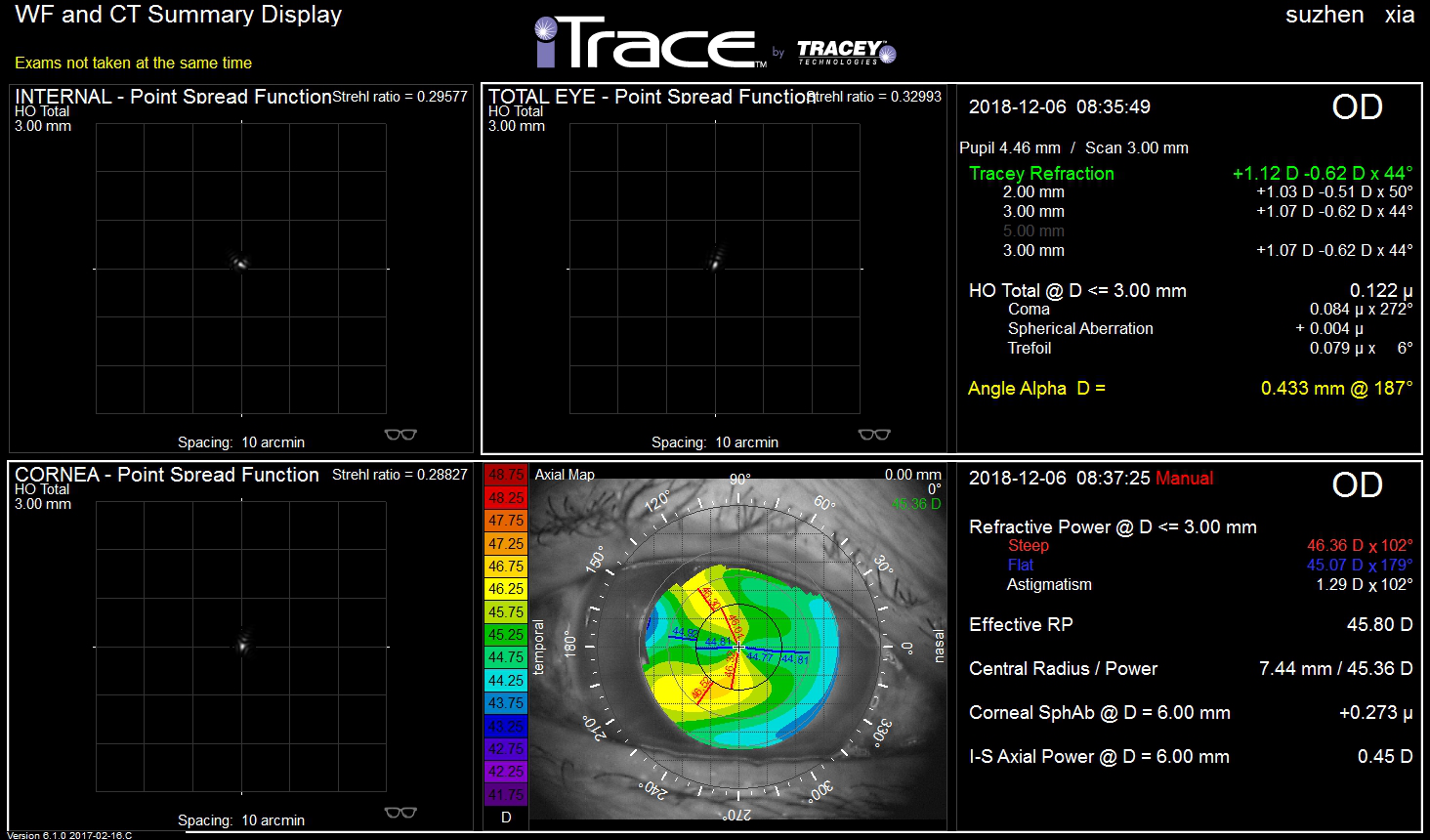Select the 43.75 blue color scale cell

point(506,703)
